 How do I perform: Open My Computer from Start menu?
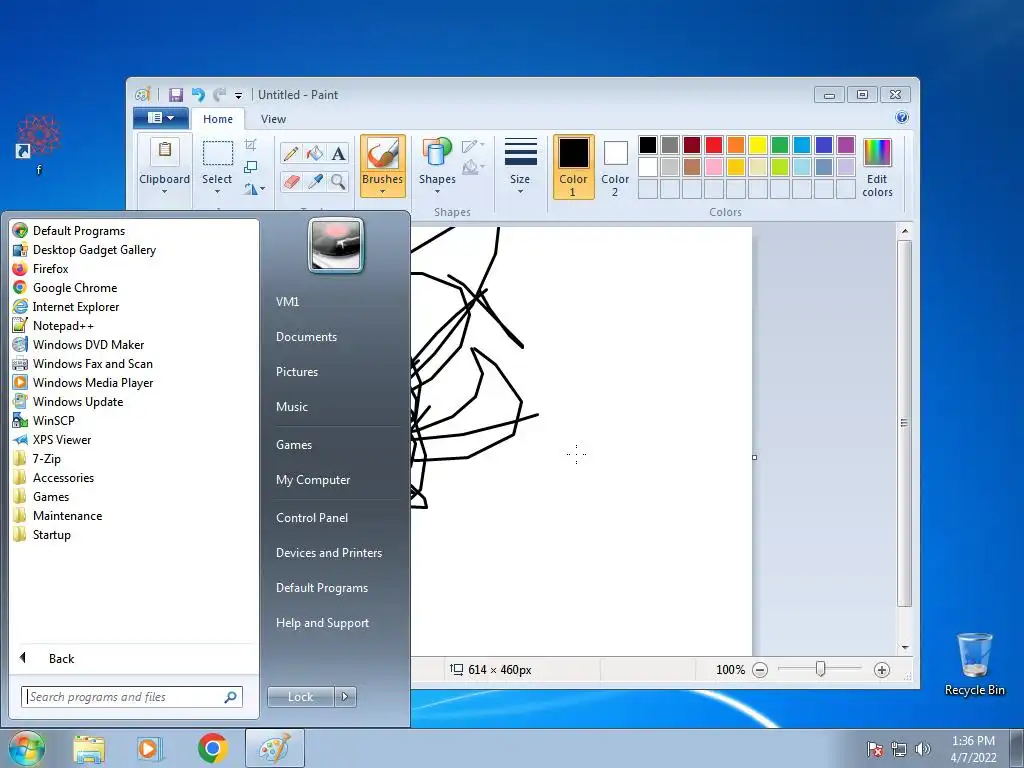tap(313, 479)
